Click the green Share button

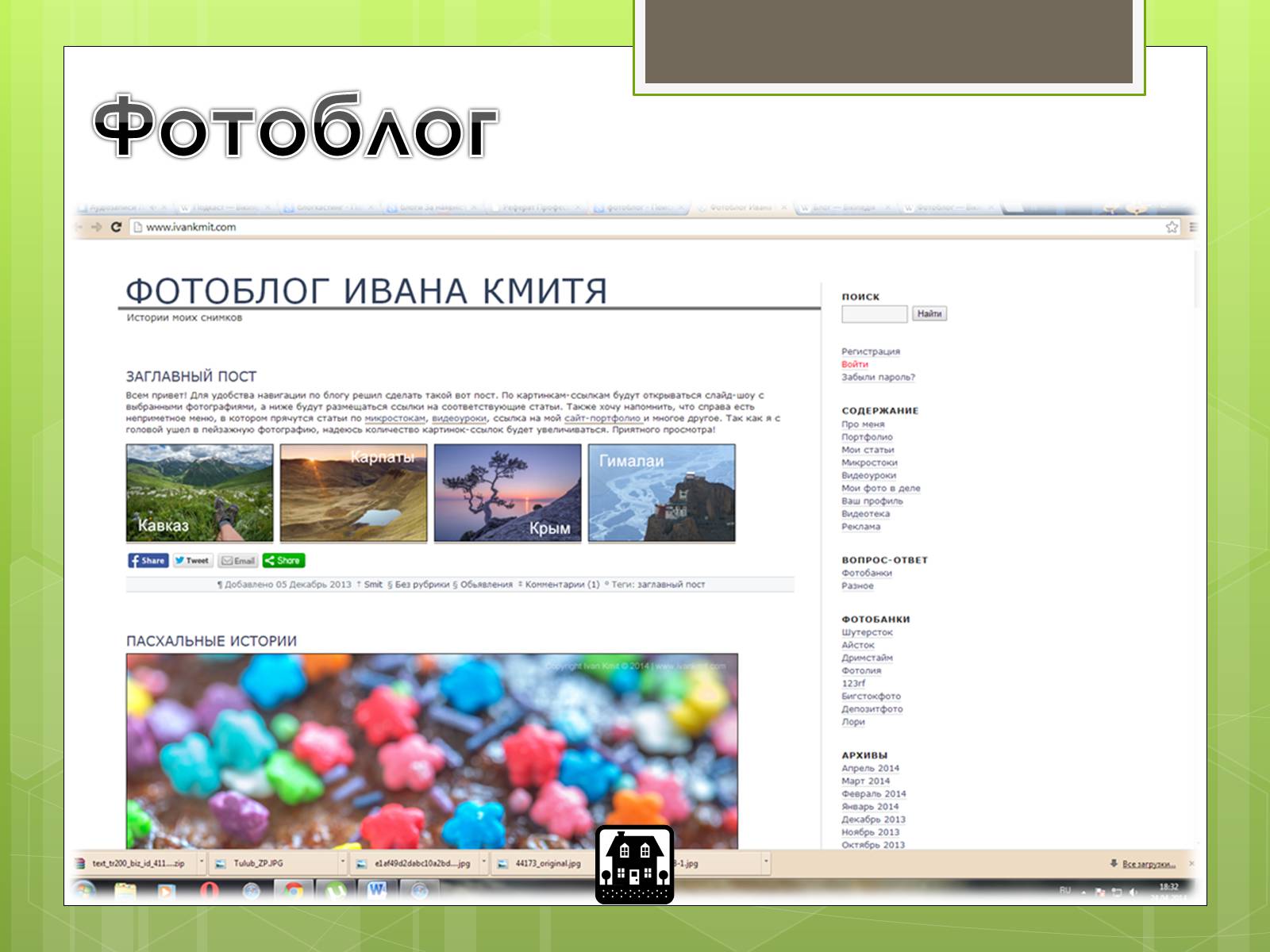[x=283, y=560]
